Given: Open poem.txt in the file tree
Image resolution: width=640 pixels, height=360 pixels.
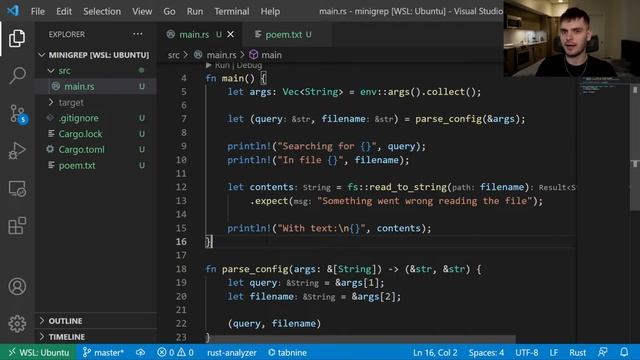Looking at the screenshot, I should pyautogui.click(x=96, y=165).
